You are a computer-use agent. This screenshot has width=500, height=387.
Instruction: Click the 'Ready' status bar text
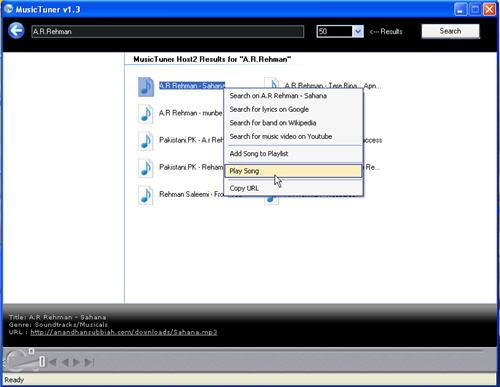coord(14,380)
